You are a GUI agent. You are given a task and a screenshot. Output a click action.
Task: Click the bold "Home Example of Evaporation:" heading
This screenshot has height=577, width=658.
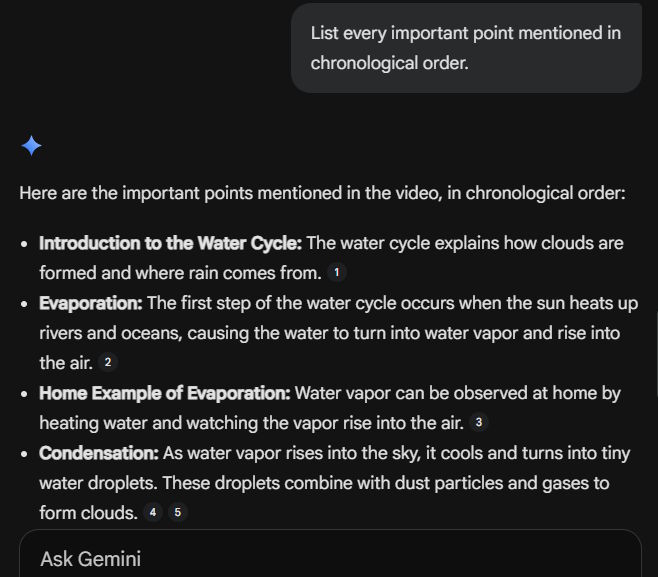[x=164, y=393]
